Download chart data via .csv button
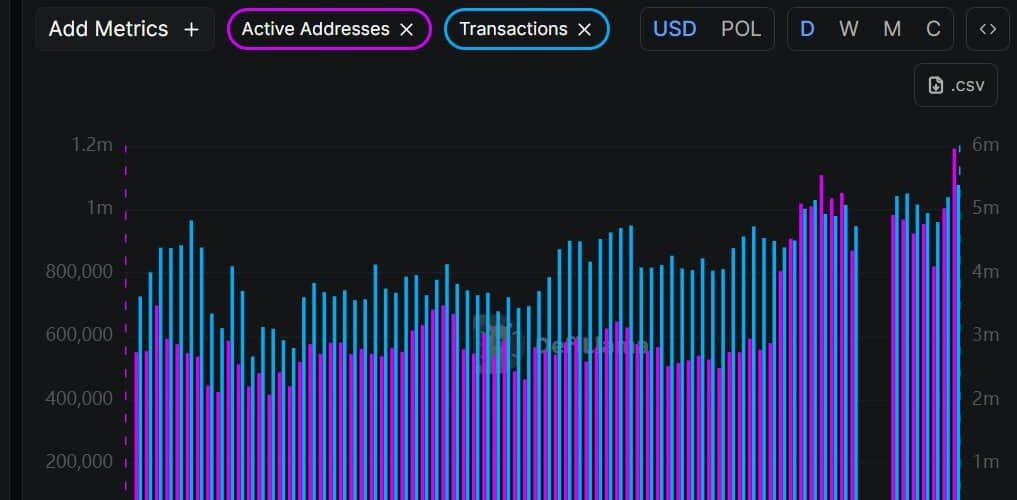 (956, 86)
